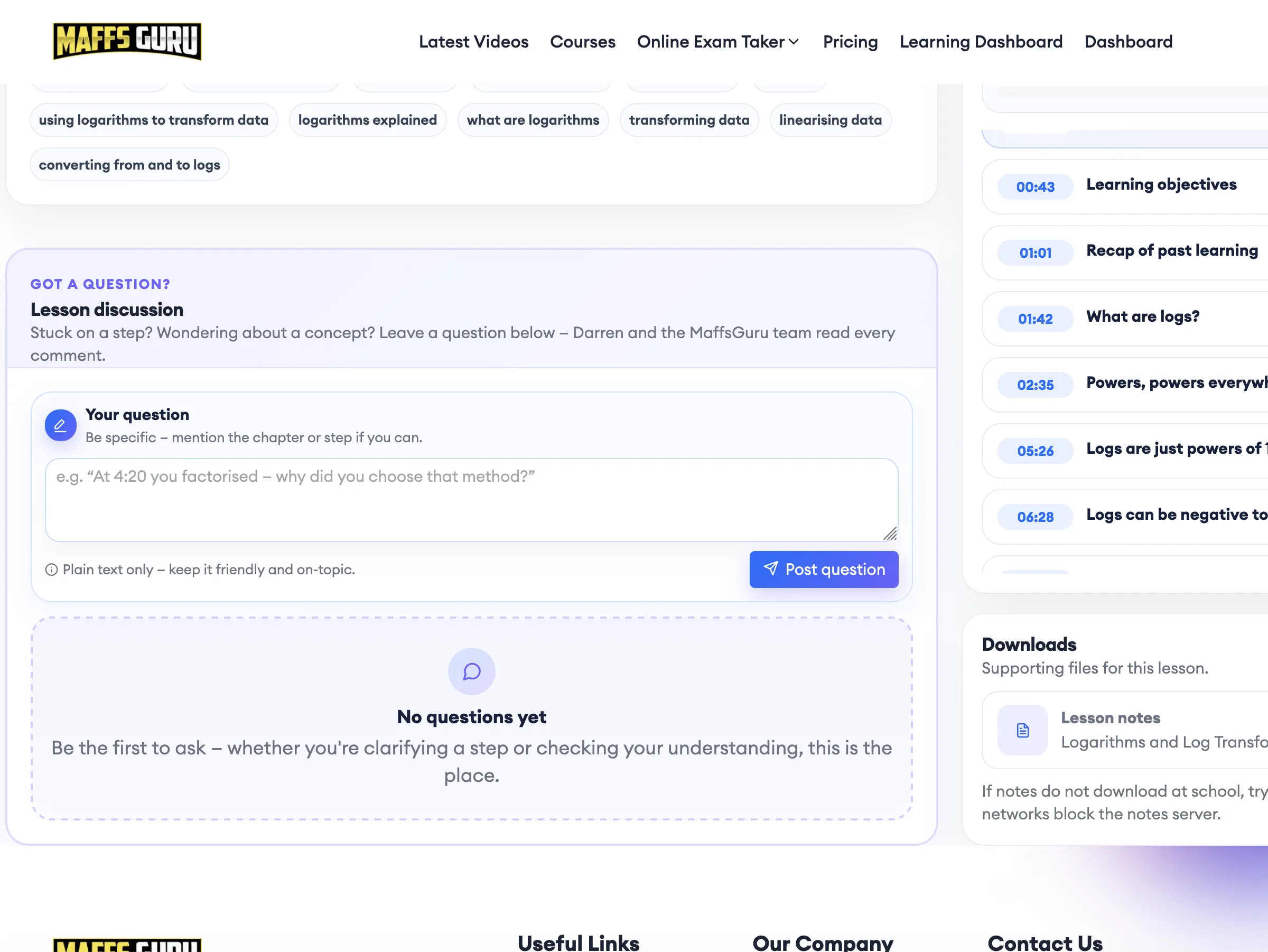Expand the Online Exam Taker dropdown chevron
This screenshot has height=952, width=1268.
pos(794,42)
